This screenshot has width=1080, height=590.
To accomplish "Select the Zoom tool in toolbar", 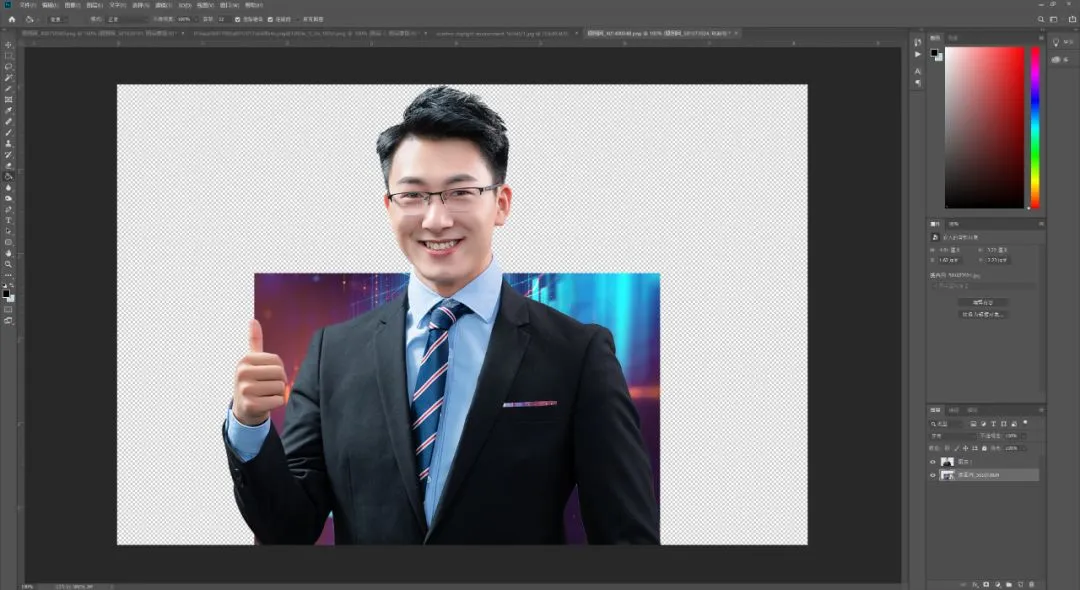I will coord(8,264).
